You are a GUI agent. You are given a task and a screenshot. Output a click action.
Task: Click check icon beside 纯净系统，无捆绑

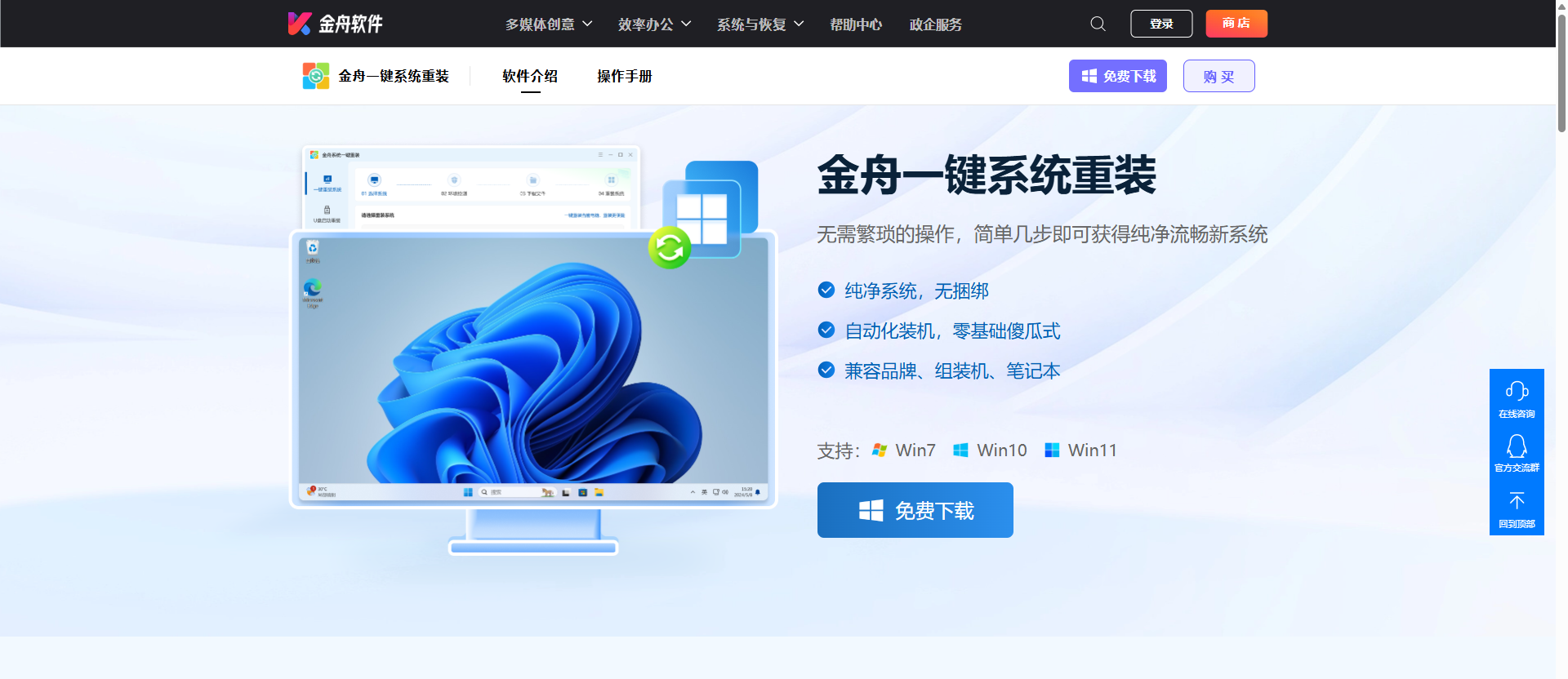[826, 291]
